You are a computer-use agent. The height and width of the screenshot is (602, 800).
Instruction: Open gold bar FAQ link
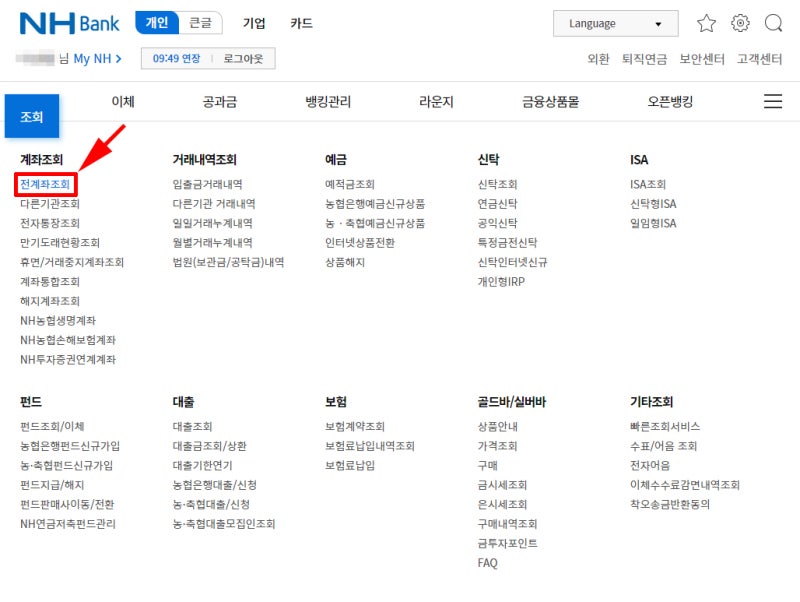point(487,563)
